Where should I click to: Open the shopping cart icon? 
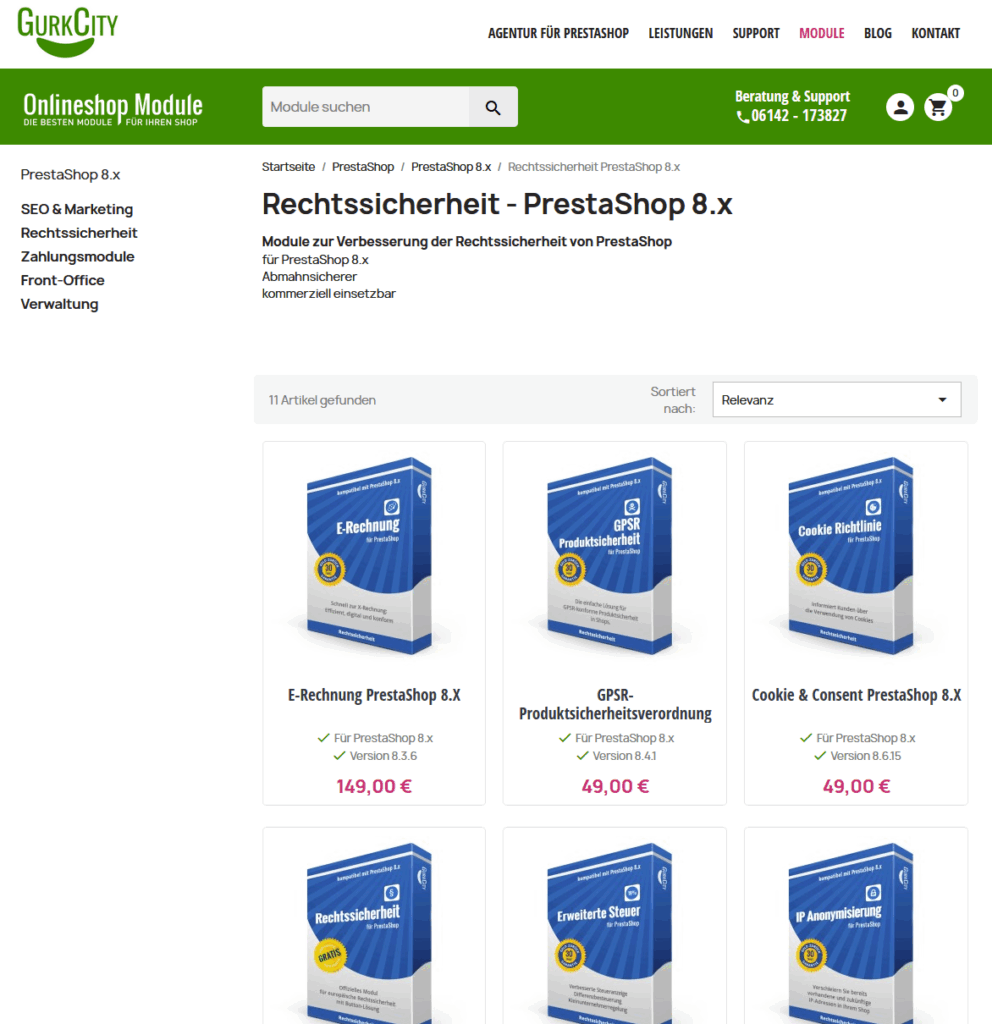(938, 107)
